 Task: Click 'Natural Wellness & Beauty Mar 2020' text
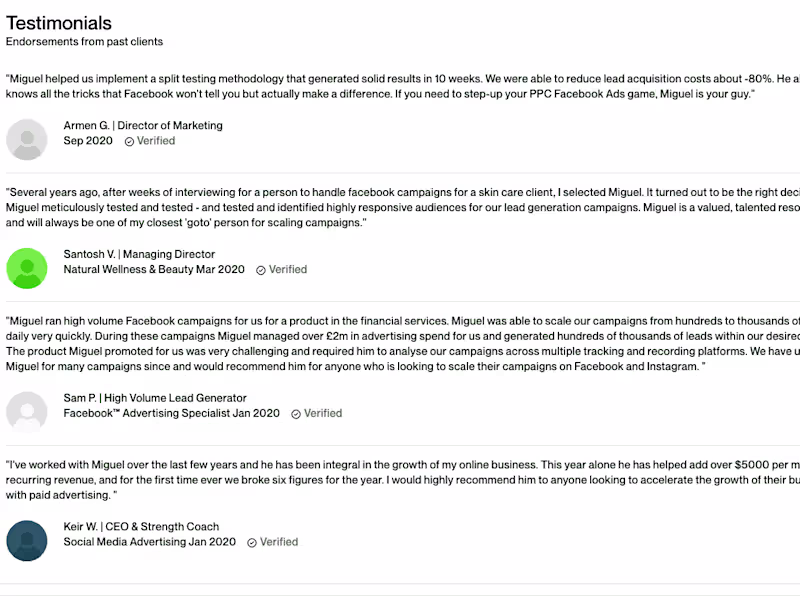pyautogui.click(x=154, y=269)
